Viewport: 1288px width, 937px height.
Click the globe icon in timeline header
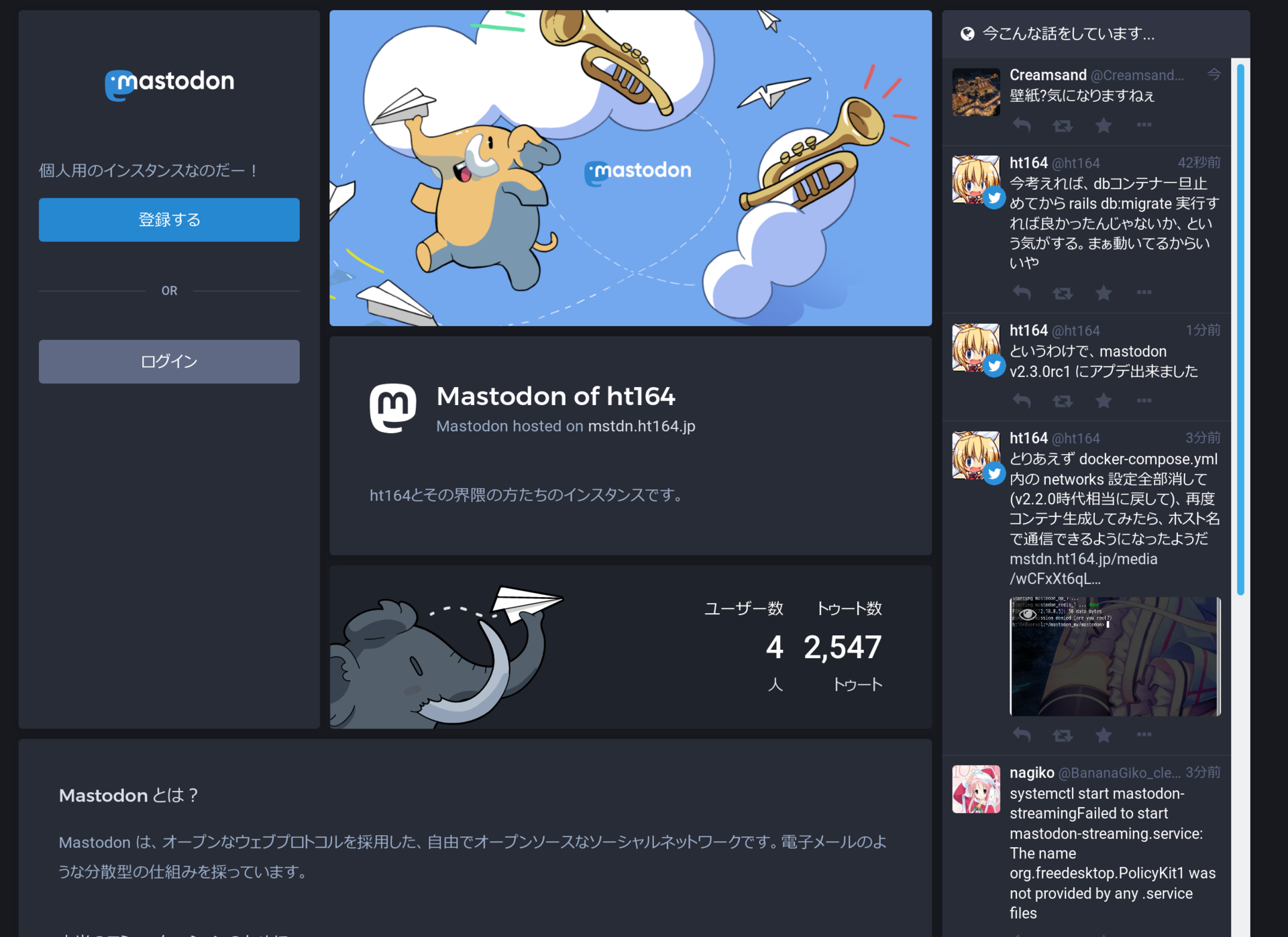(x=967, y=34)
